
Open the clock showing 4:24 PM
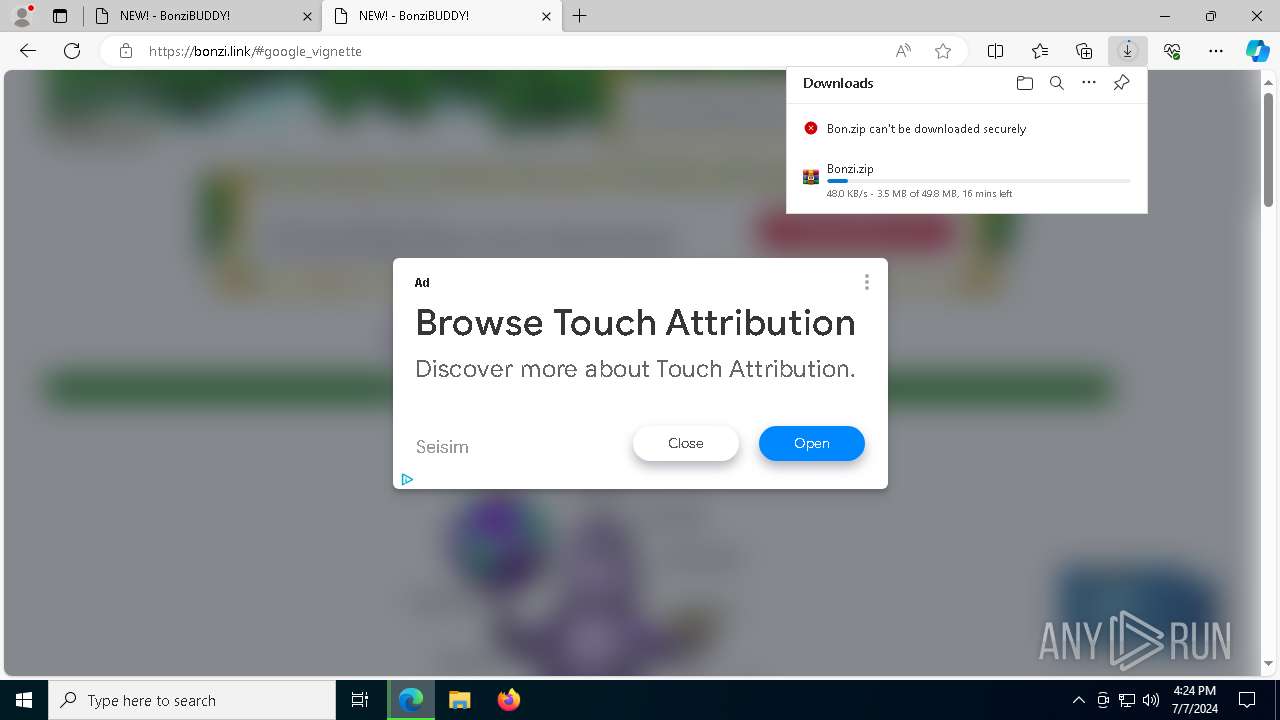tap(1194, 700)
